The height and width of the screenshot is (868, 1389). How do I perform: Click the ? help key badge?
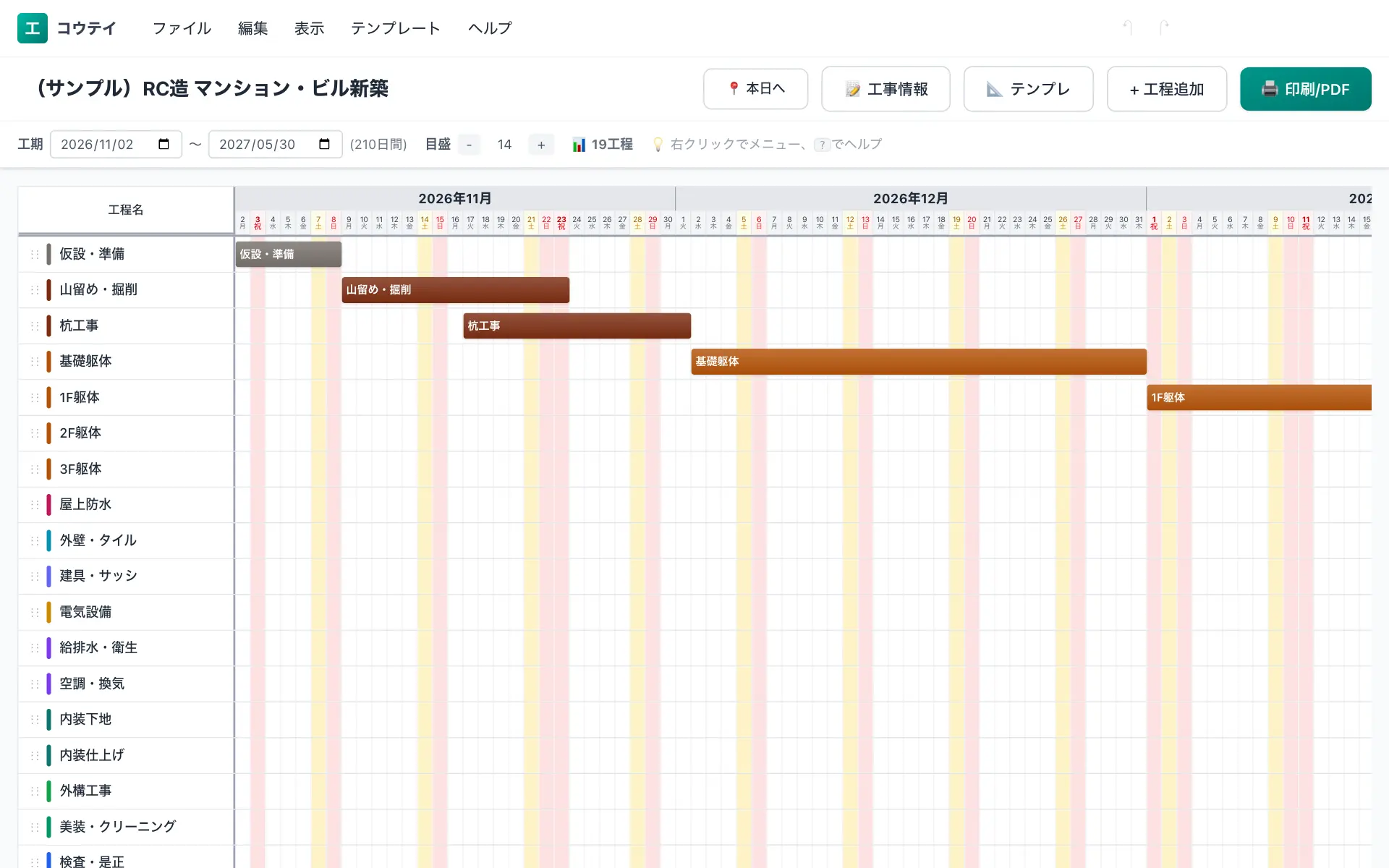point(822,145)
